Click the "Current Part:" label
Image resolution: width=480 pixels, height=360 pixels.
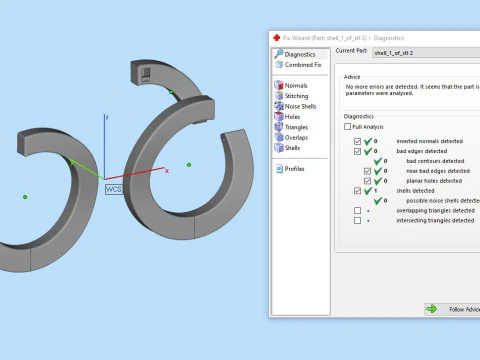pos(351,51)
